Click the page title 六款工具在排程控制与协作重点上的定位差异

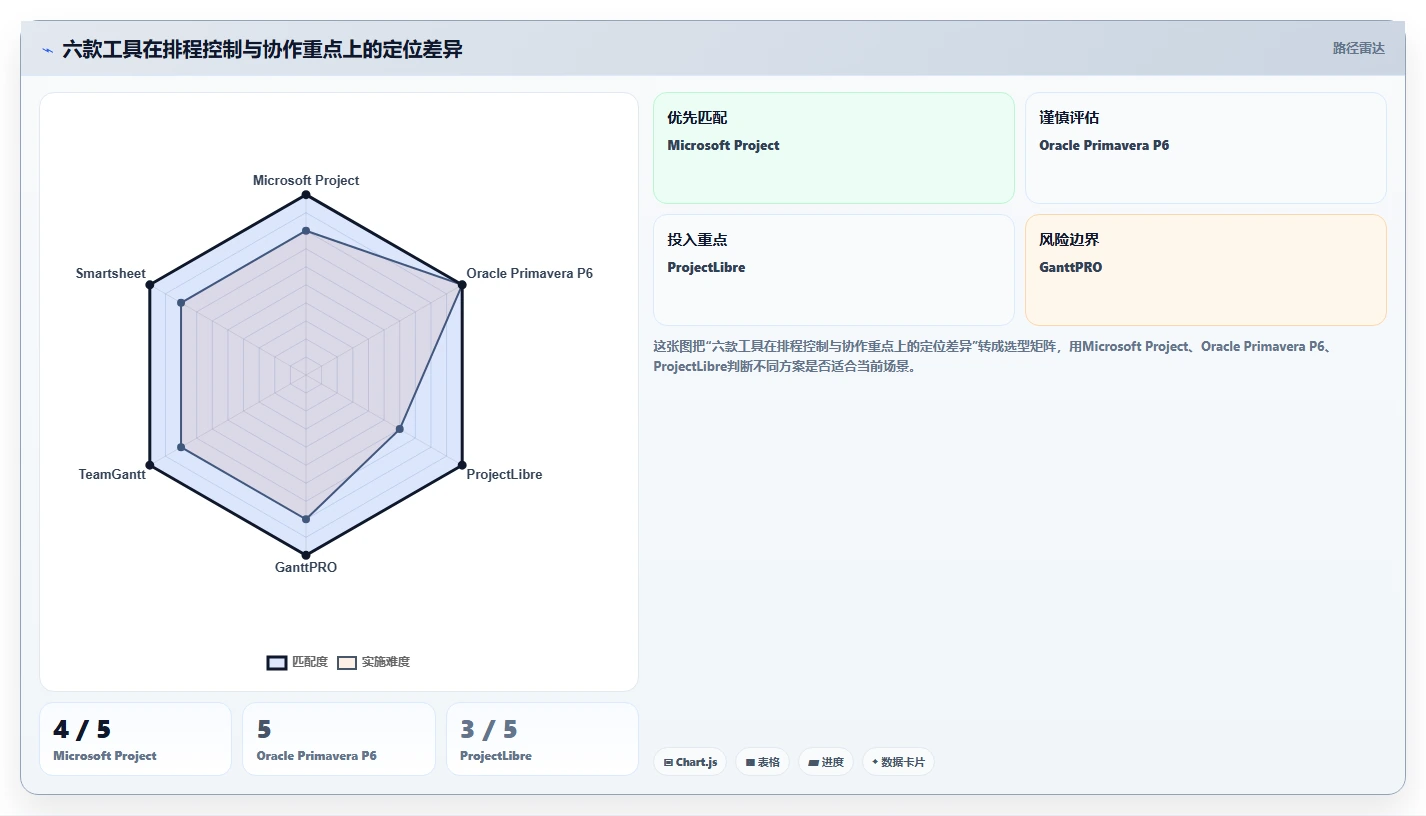[262, 50]
